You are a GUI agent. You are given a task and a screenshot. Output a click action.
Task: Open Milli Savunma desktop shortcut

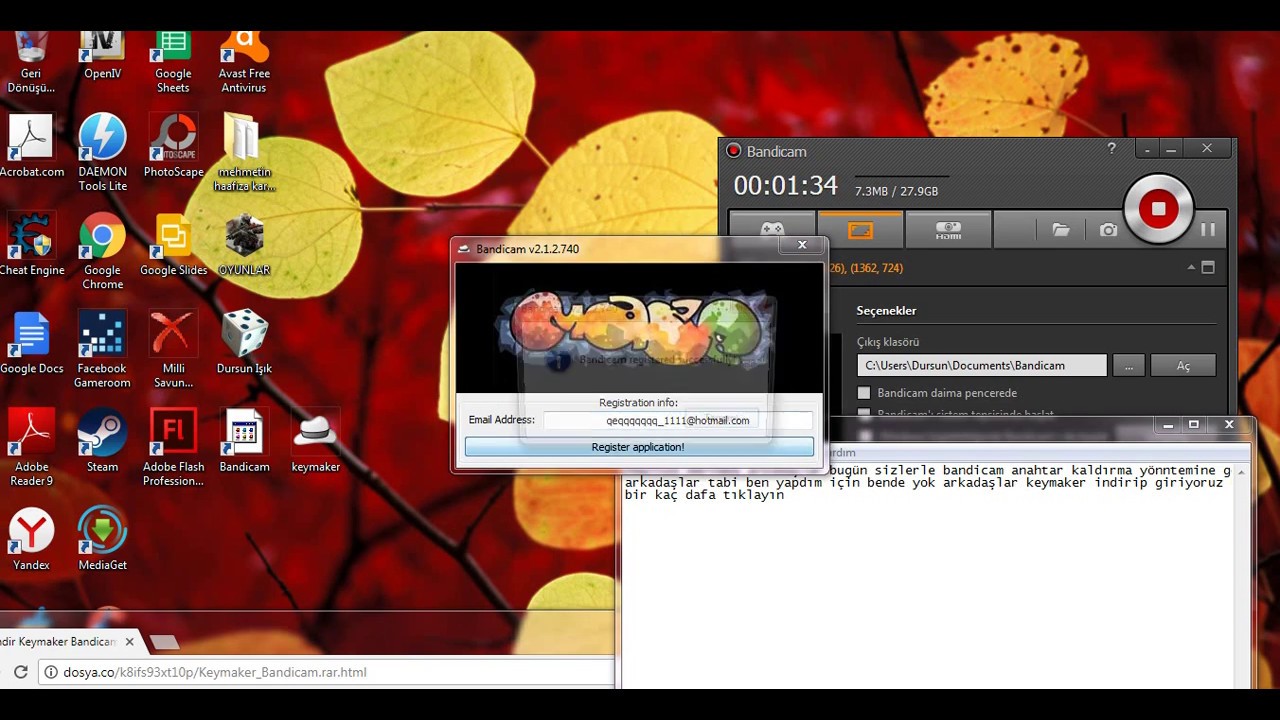tap(173, 349)
